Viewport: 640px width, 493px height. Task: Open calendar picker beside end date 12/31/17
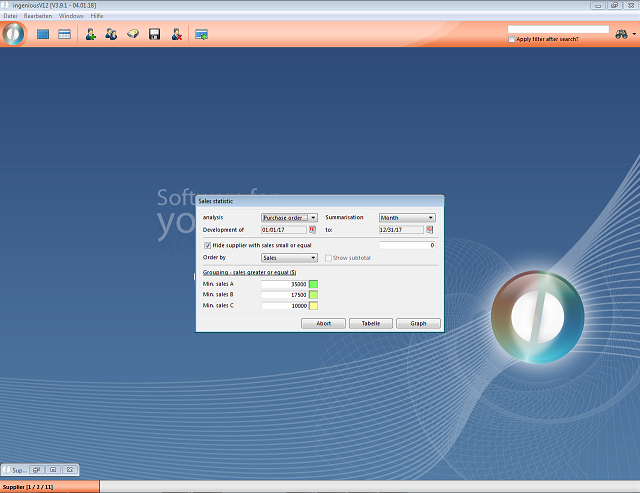430,230
